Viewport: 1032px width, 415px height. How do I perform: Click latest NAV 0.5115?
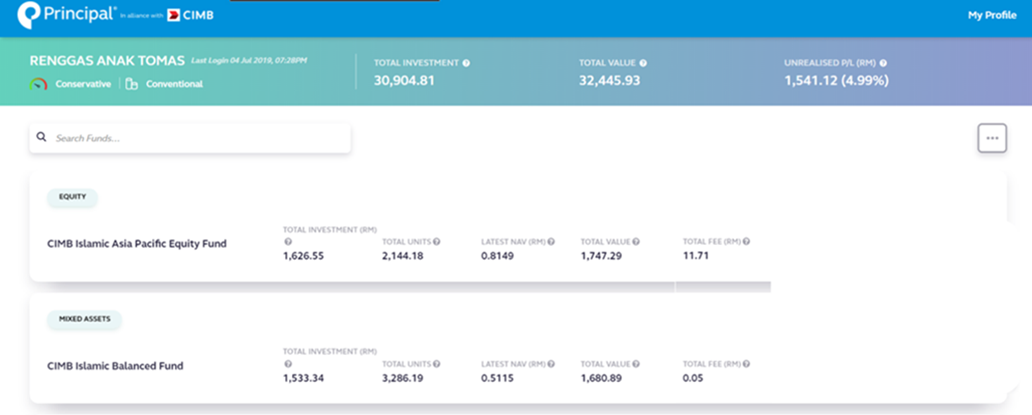498,378
